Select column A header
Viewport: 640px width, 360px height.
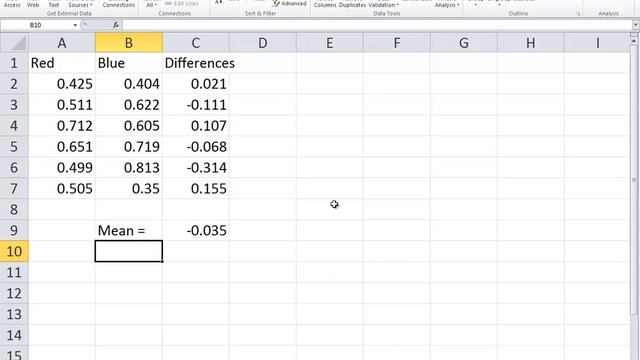pyautogui.click(x=62, y=42)
